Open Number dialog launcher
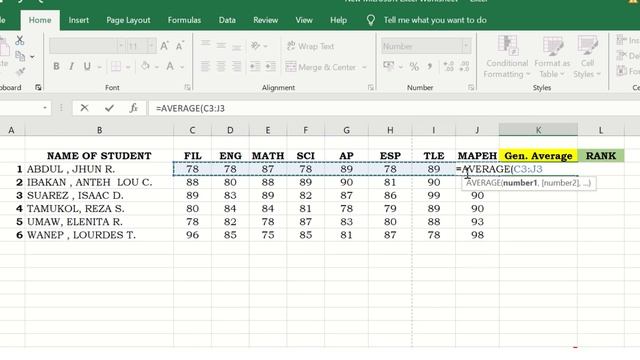Screen dimensions: 640x360 pyautogui.click(x=471, y=87)
